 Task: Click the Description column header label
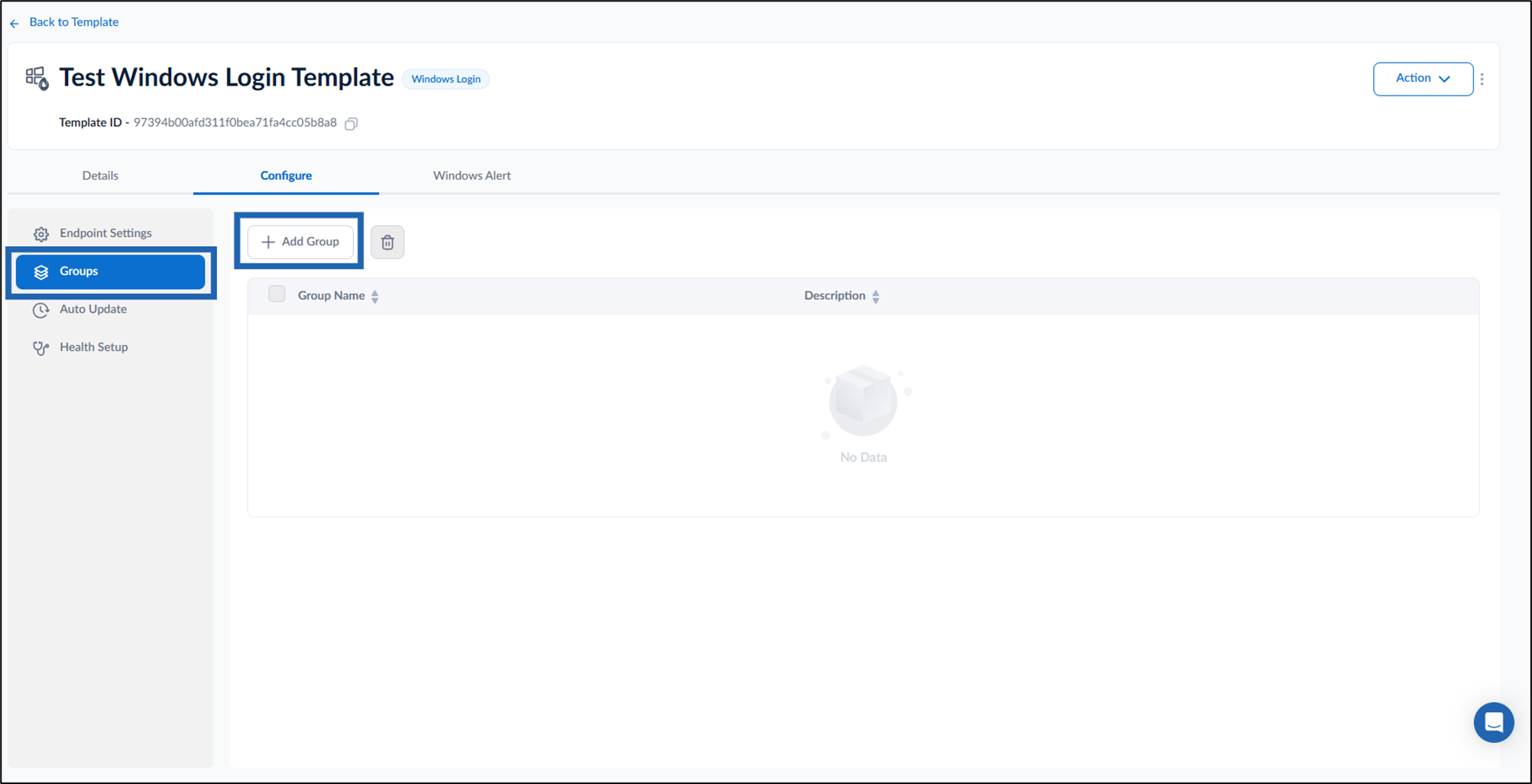[x=835, y=296]
